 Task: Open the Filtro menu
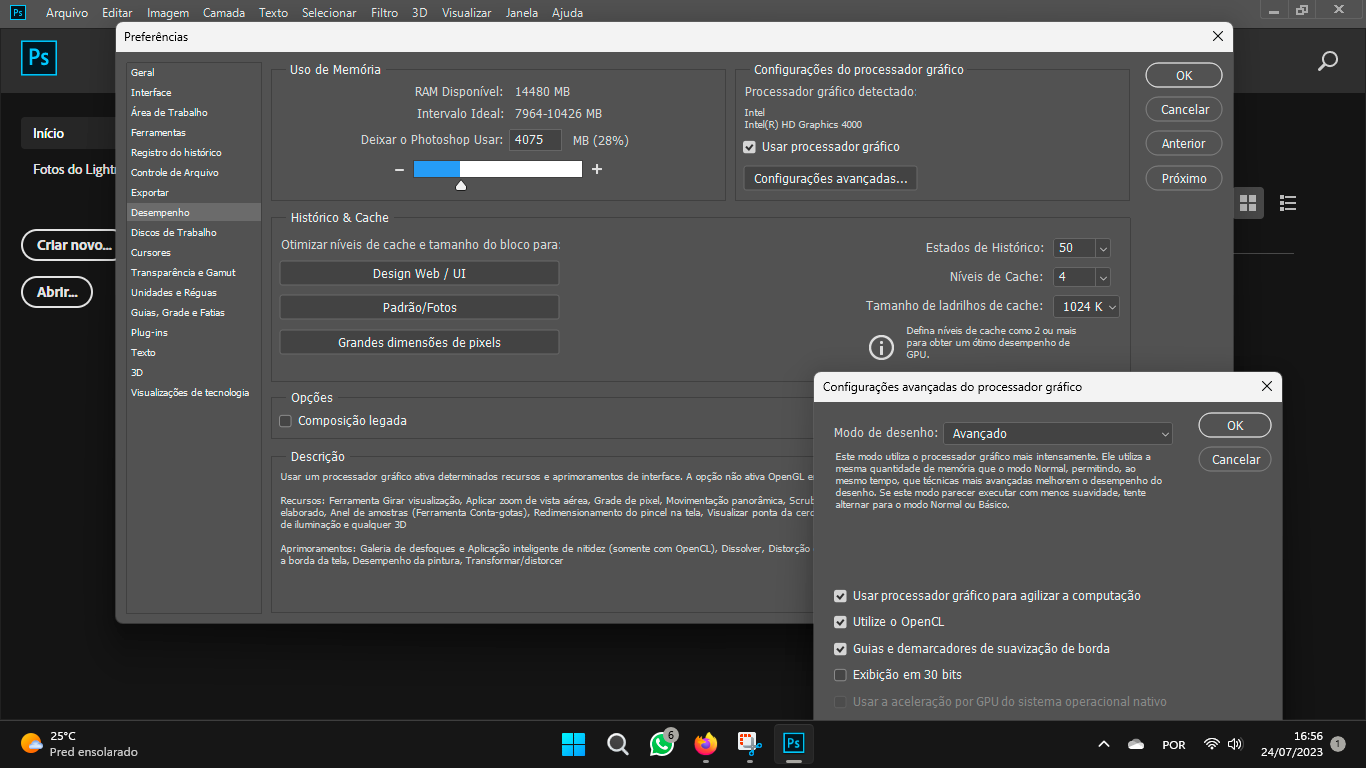point(384,13)
